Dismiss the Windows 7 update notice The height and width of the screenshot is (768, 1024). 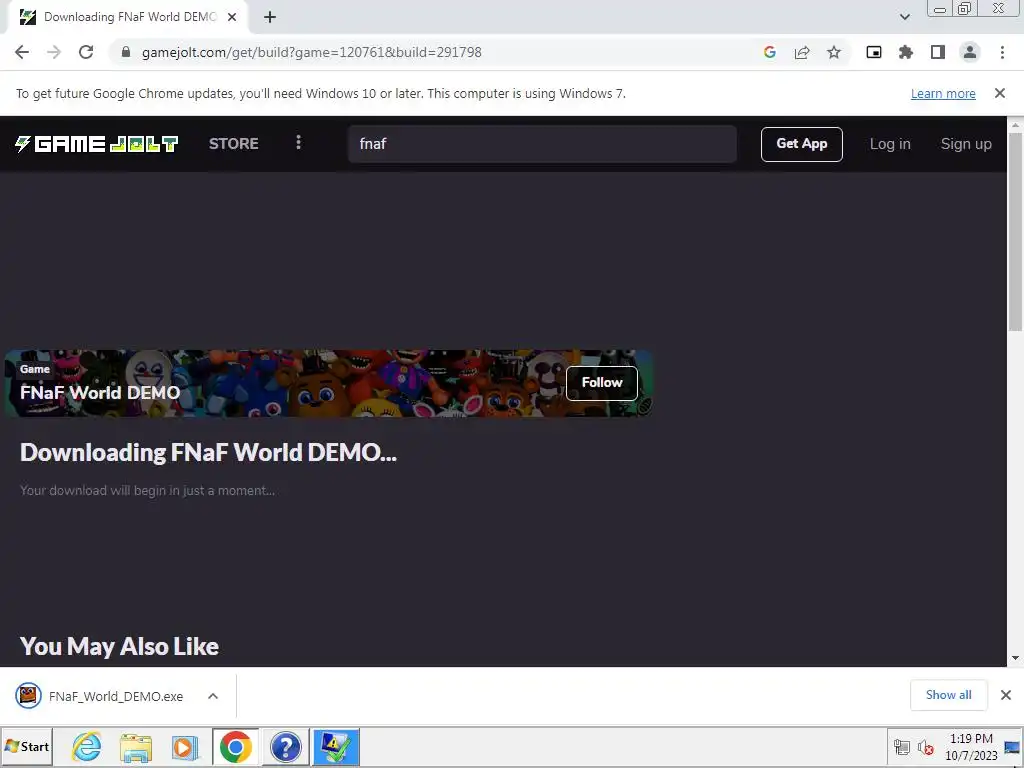pyautogui.click(x=1000, y=93)
